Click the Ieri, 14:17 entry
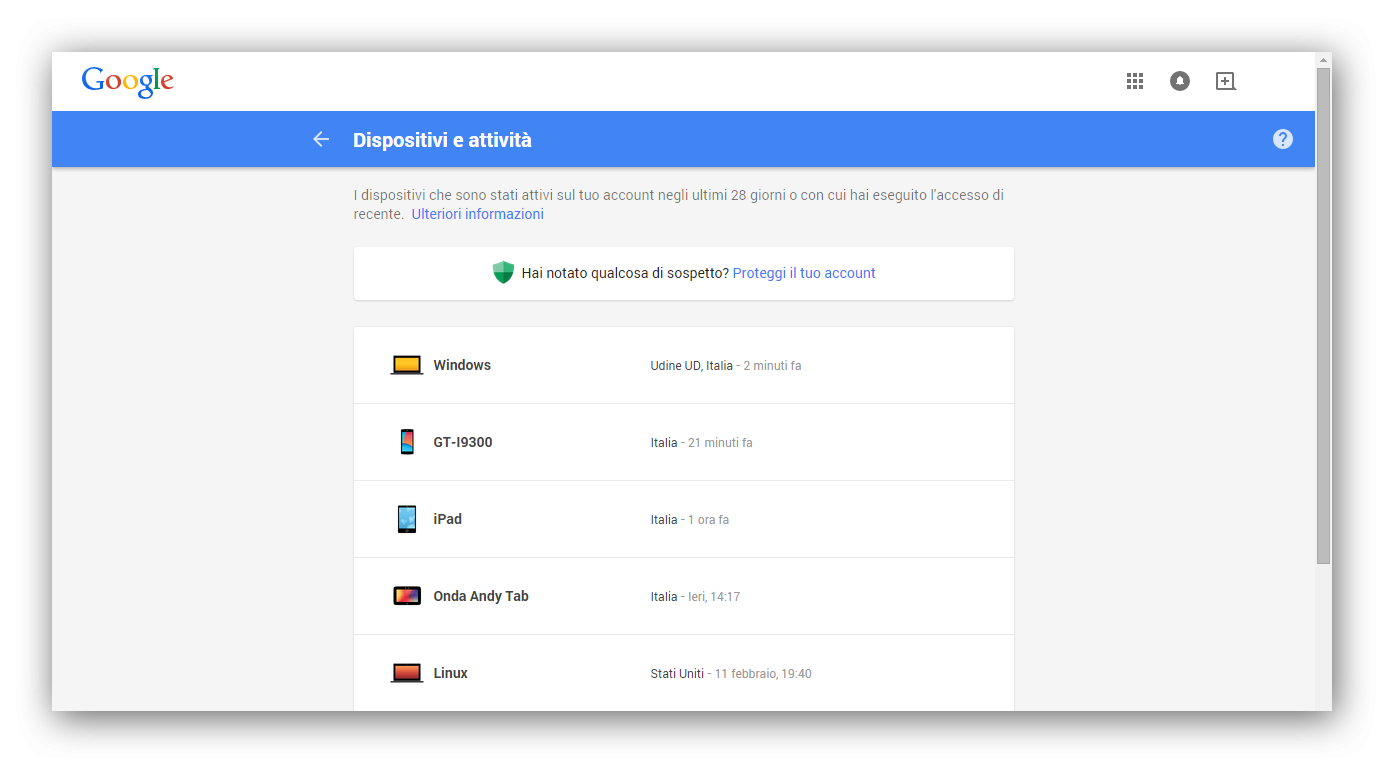Screen dimensions: 1384x763 [x=714, y=597]
